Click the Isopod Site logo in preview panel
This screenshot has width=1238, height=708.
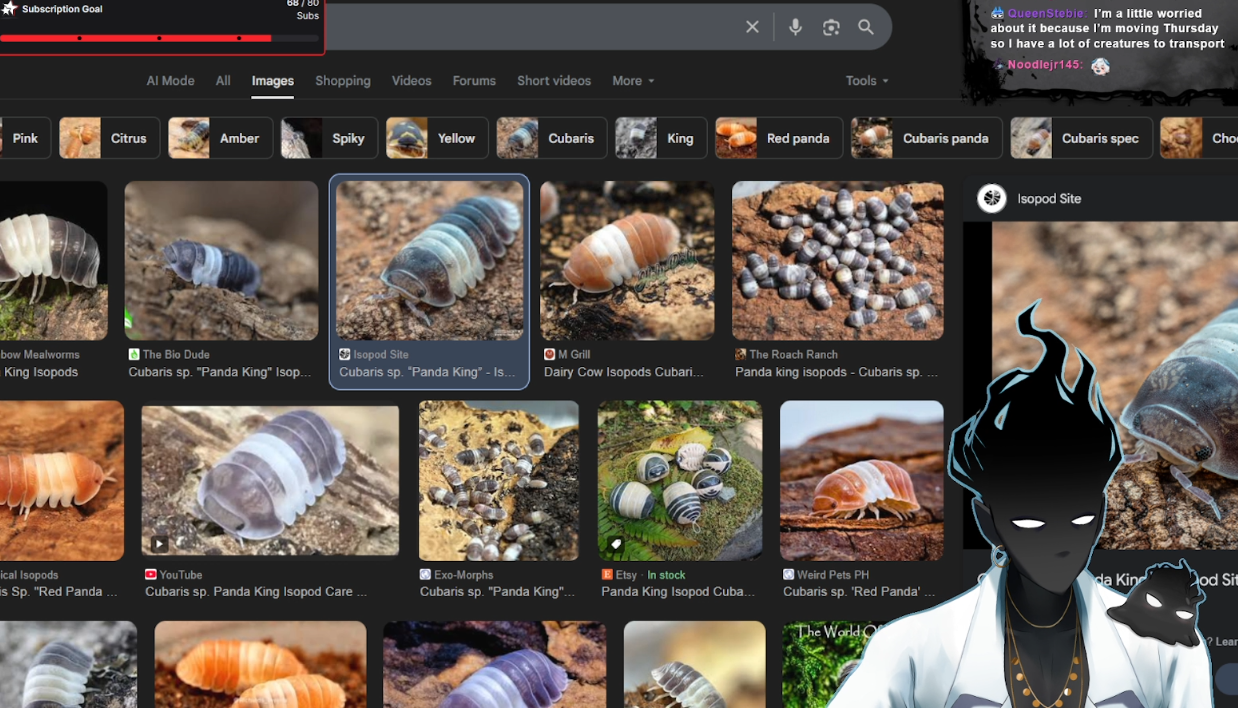coord(992,198)
